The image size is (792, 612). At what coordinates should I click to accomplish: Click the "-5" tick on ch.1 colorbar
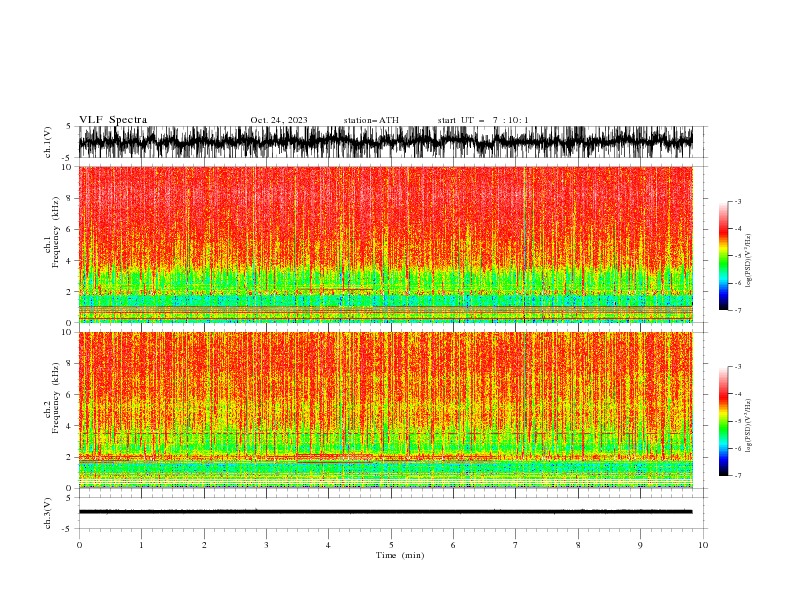pos(738,256)
